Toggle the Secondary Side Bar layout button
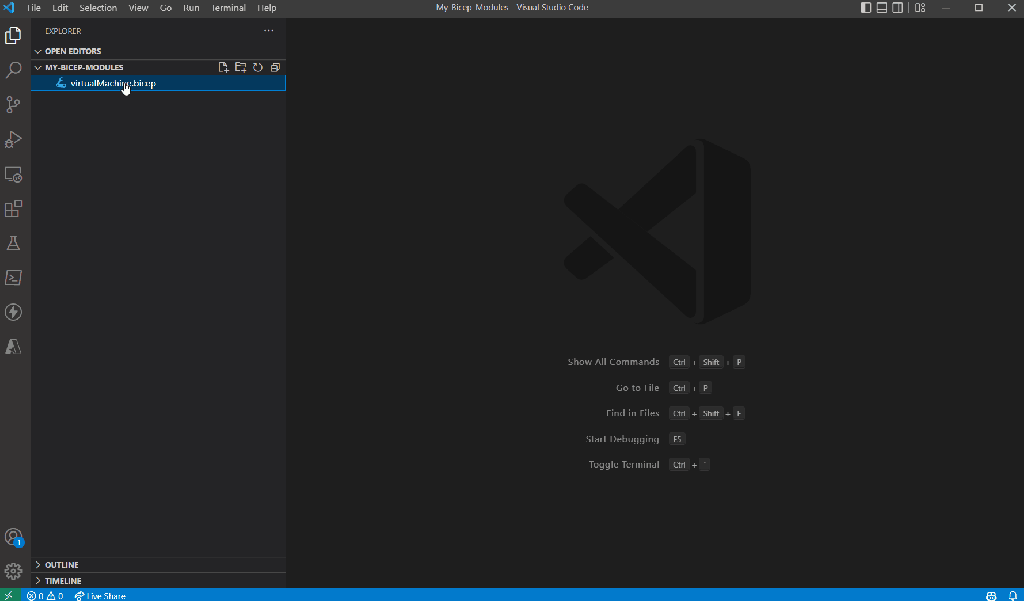Screen dimensions: 1024x601 tap(898, 8)
